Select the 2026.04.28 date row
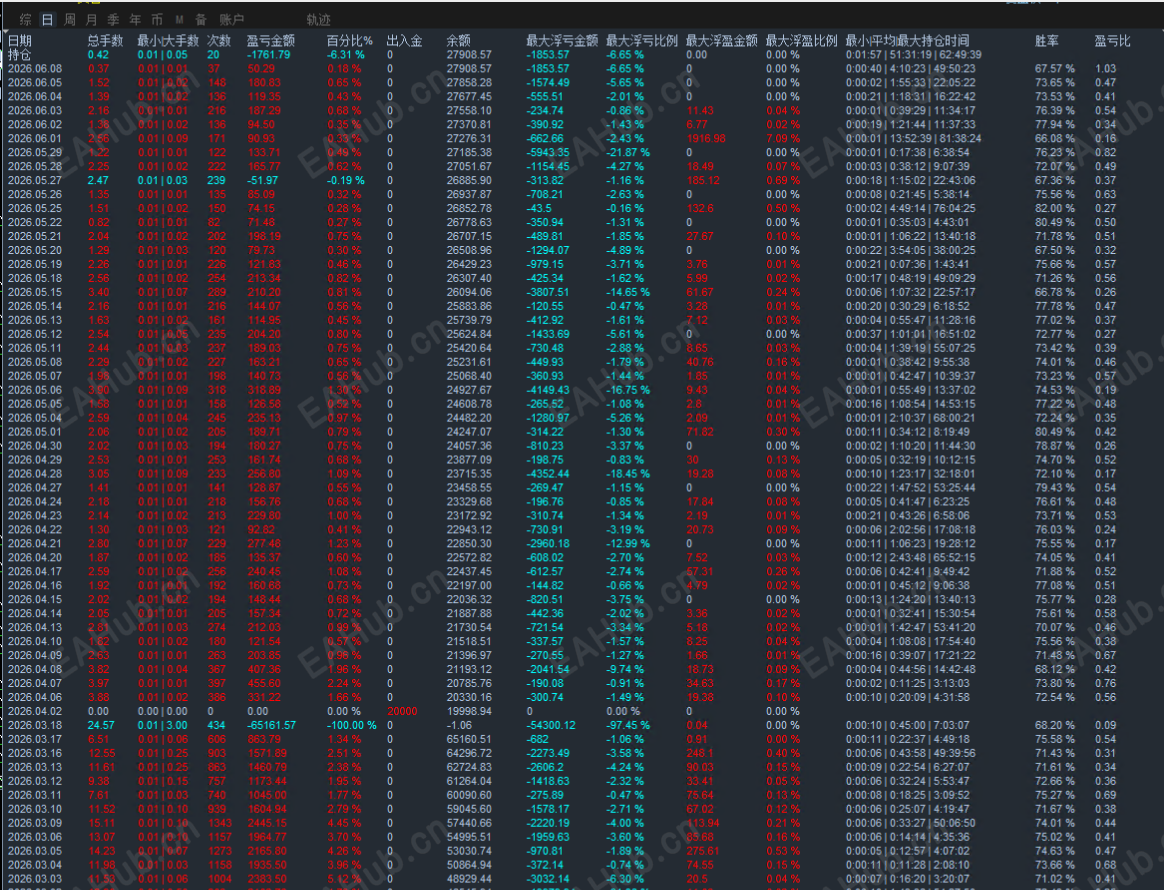 35,474
